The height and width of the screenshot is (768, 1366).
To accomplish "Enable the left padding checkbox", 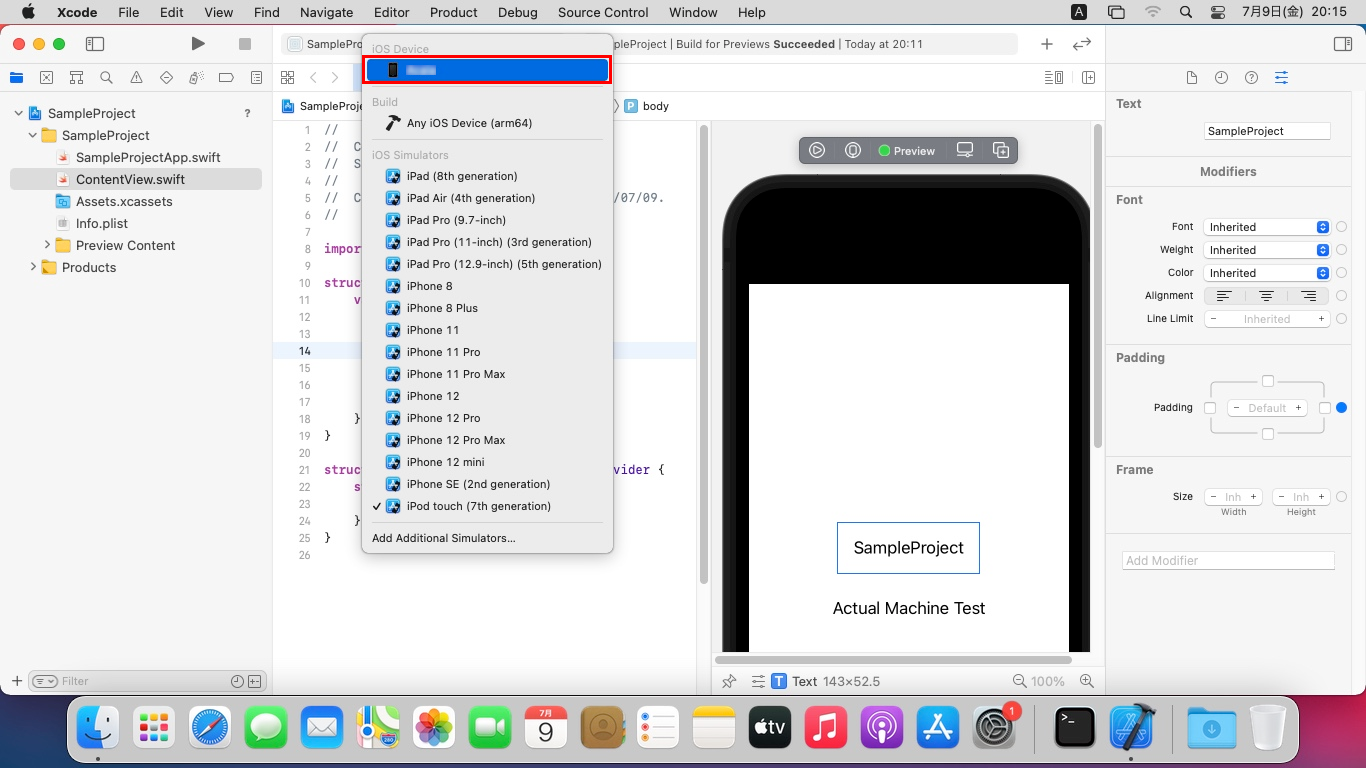I will point(1210,408).
